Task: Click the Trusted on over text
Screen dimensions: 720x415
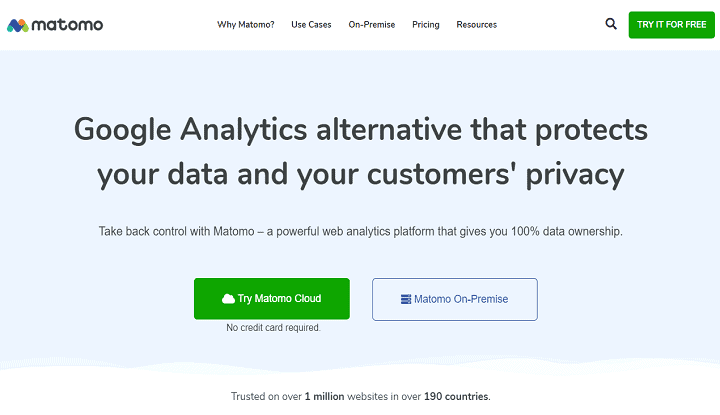Action: tap(266, 396)
